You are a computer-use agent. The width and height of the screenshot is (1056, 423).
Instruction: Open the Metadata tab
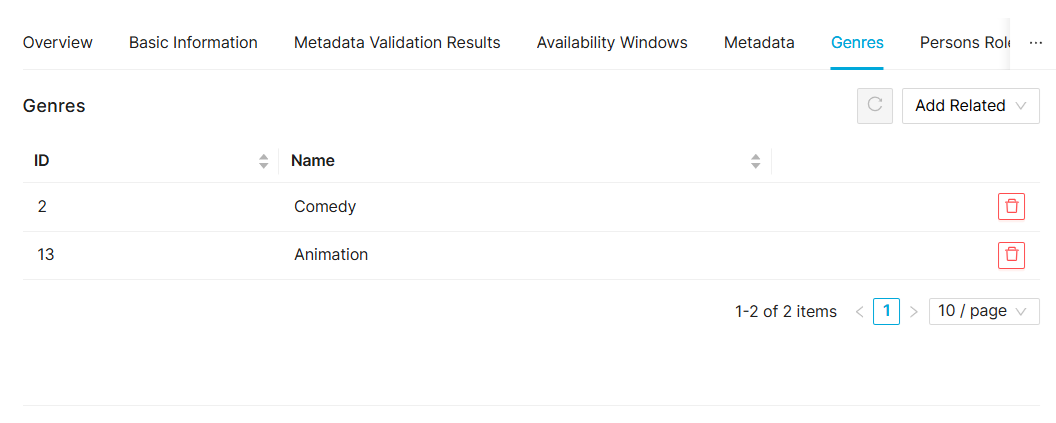tap(759, 43)
